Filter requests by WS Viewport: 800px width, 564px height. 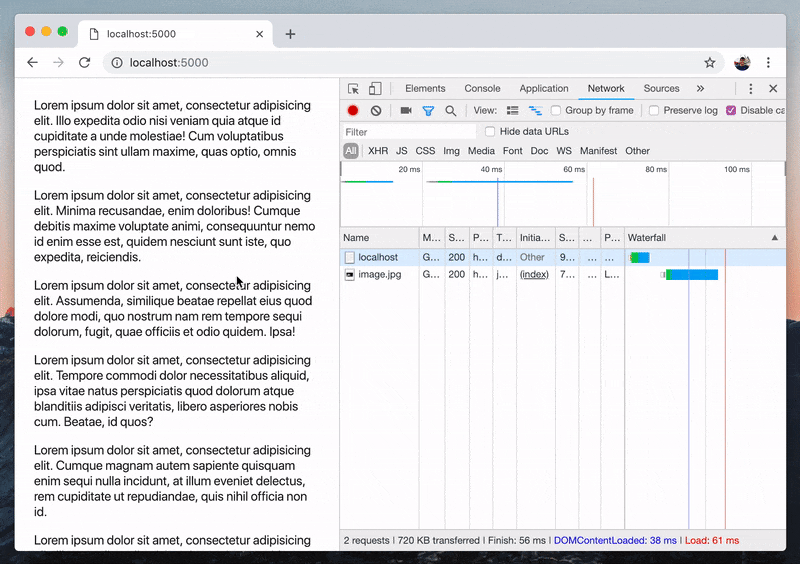point(564,151)
